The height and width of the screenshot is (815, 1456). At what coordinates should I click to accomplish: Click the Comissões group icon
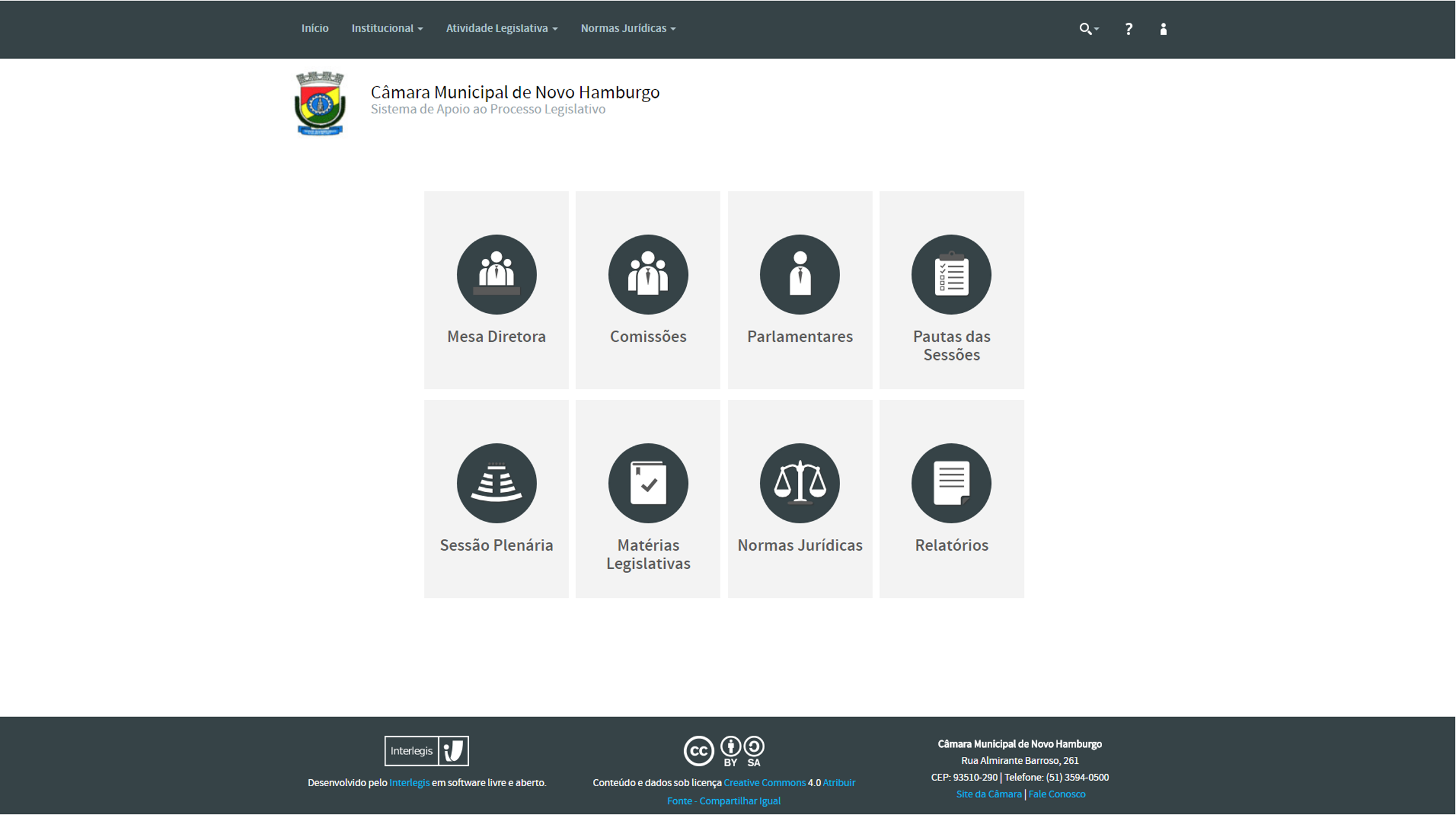[648, 274]
